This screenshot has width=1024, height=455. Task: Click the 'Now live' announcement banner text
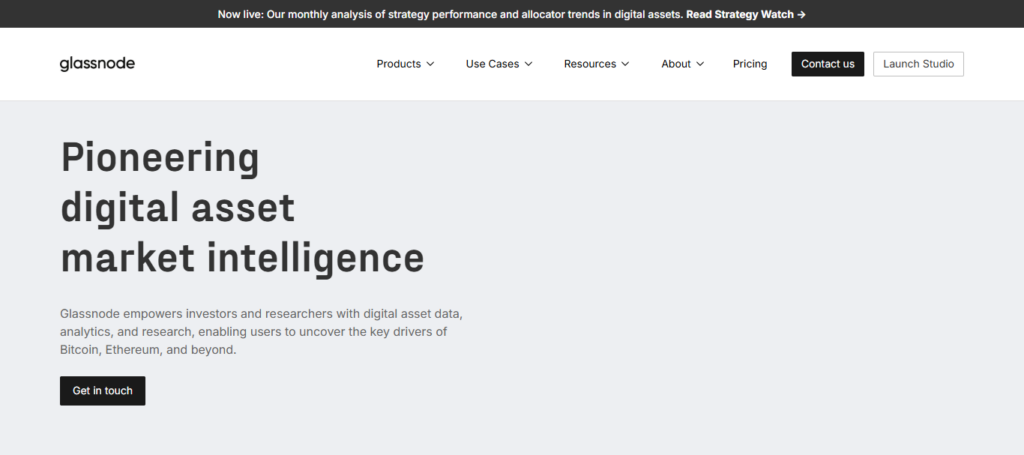(x=450, y=15)
